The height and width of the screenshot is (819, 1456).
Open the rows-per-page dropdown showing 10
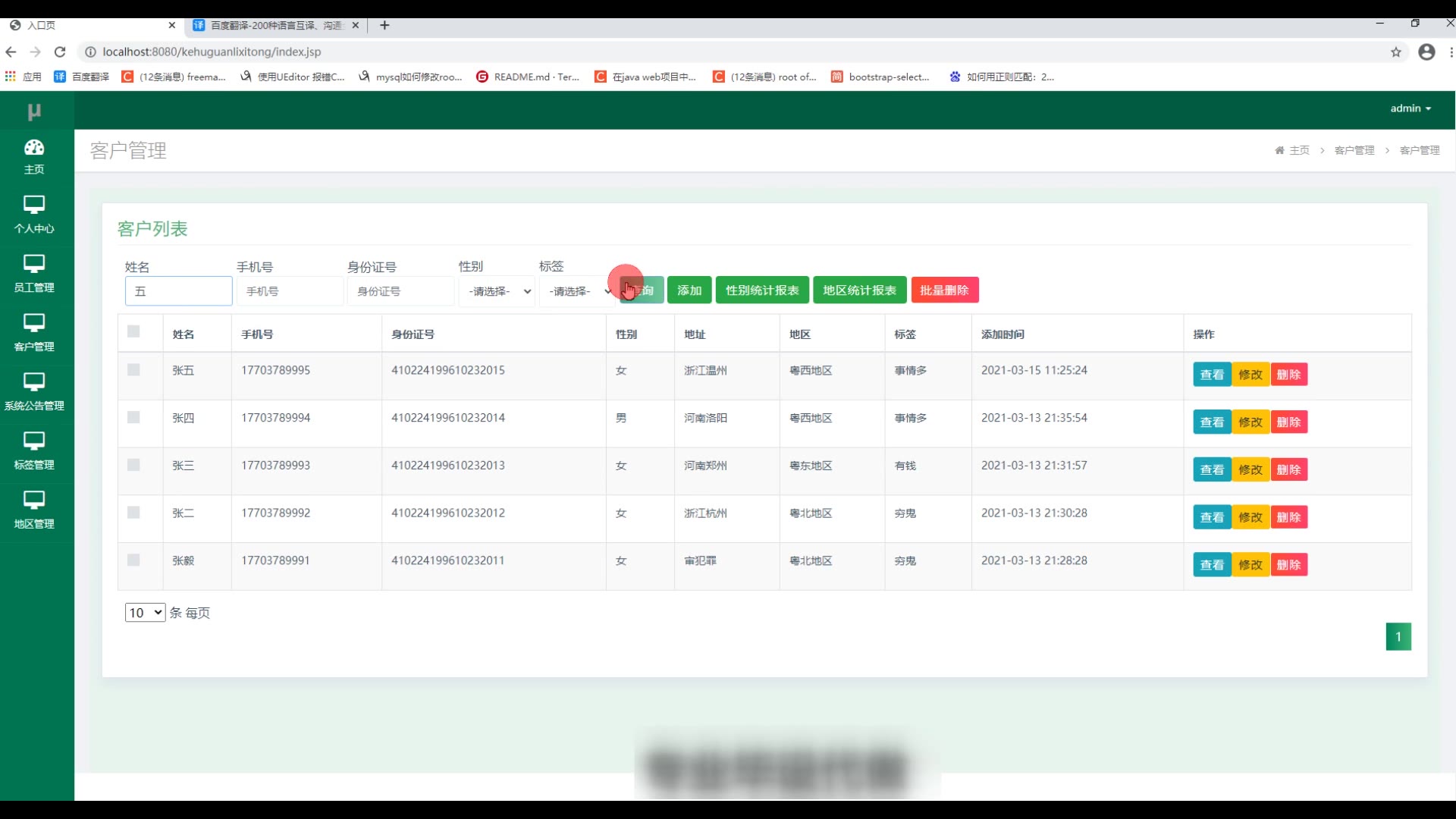point(145,613)
